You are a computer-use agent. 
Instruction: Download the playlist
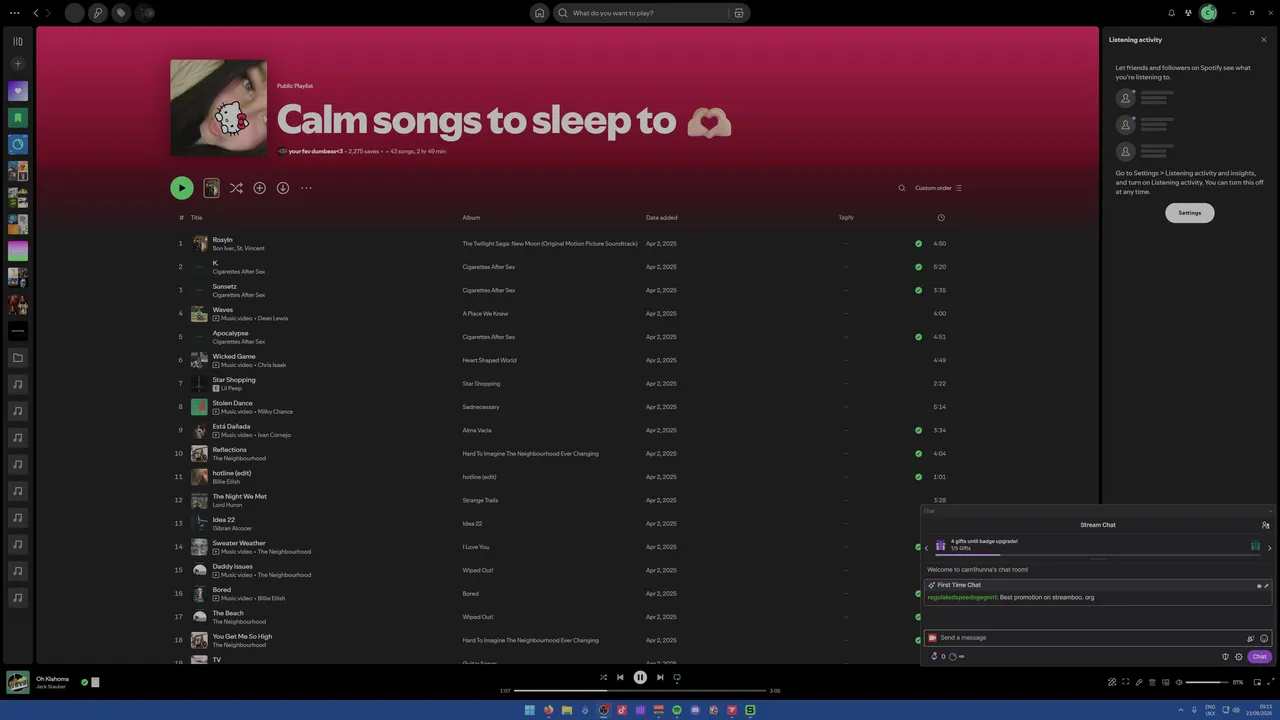283,188
